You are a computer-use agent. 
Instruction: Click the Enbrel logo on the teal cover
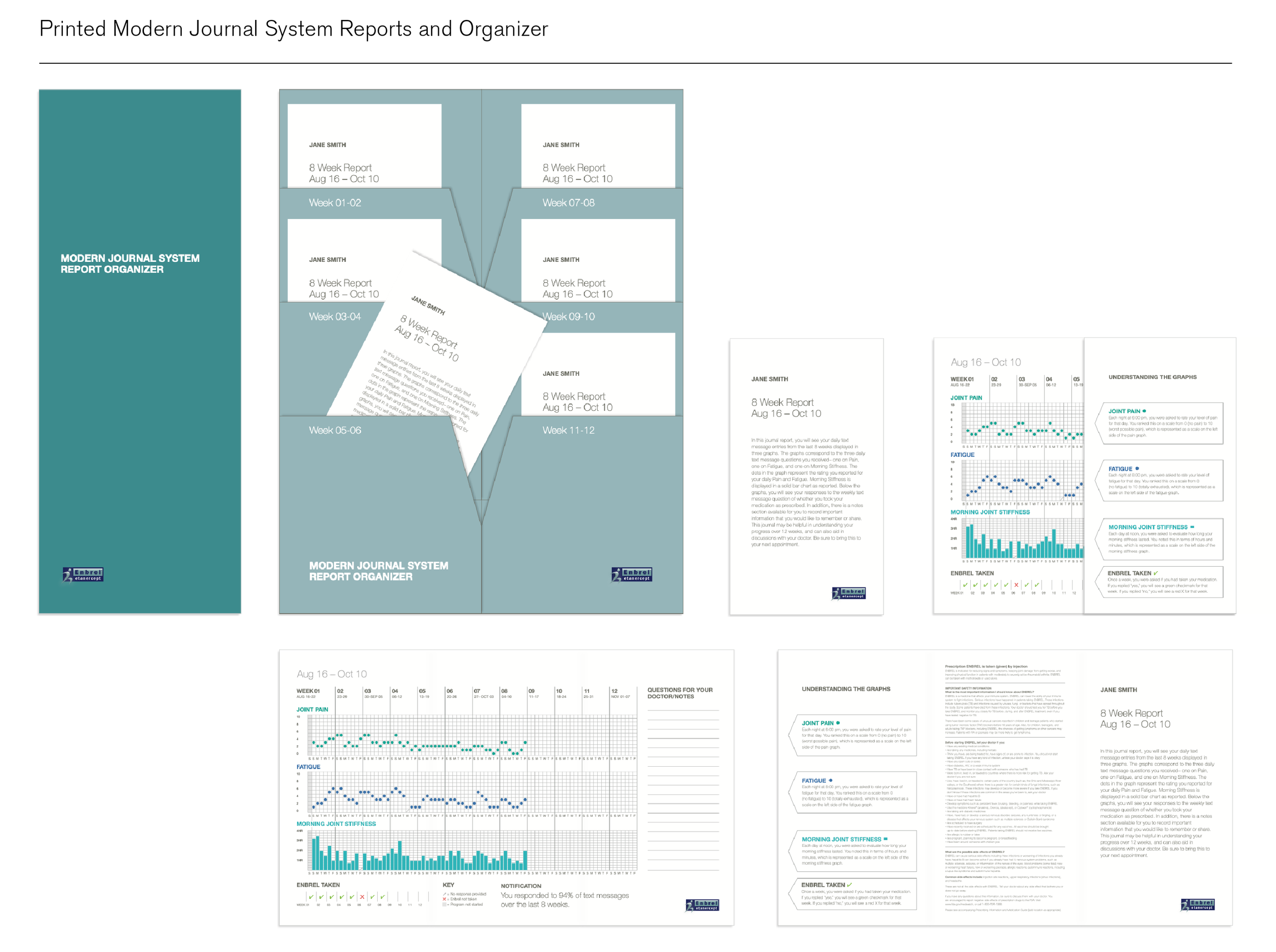click(x=83, y=574)
